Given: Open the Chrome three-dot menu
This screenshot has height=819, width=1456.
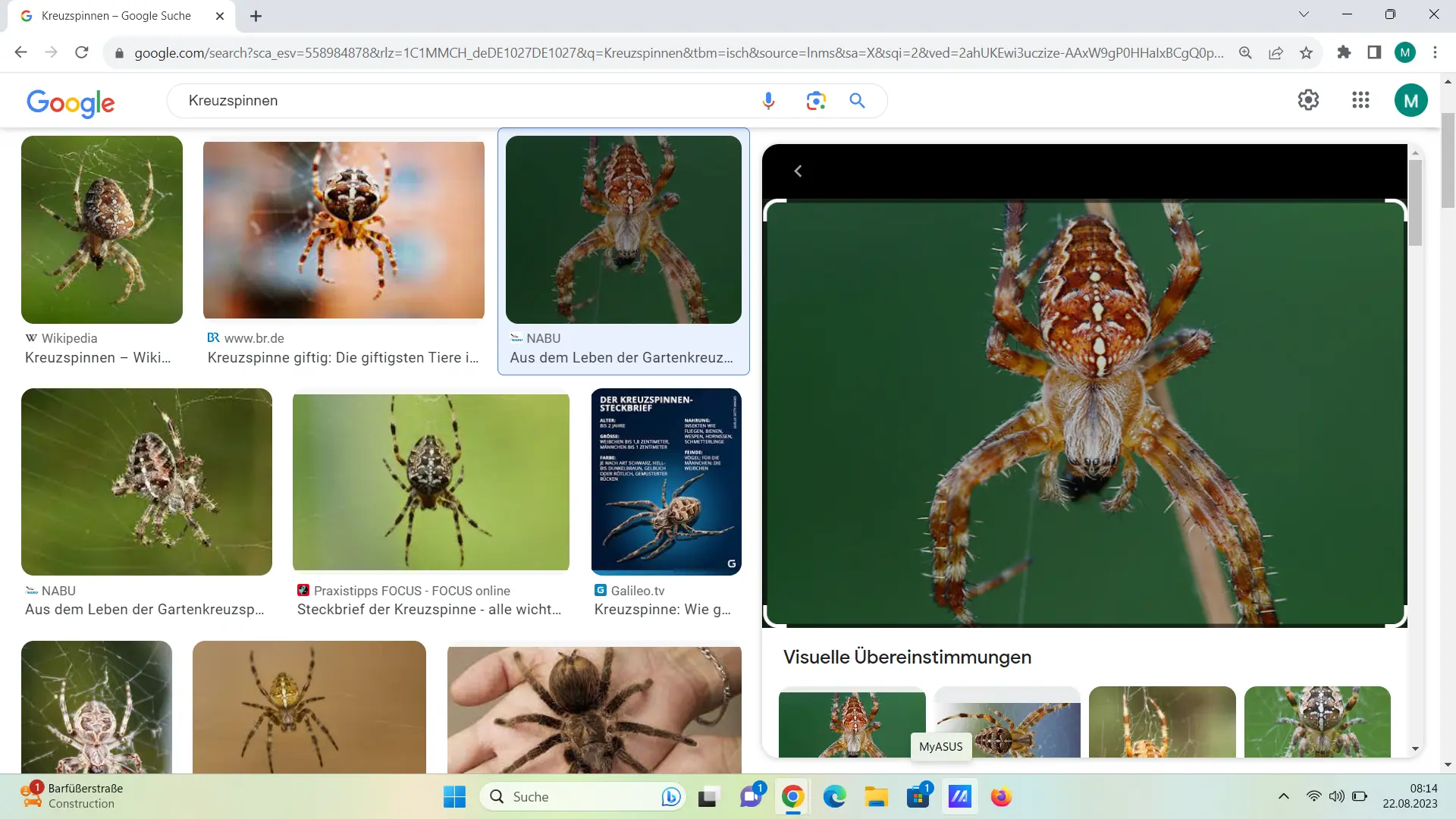Looking at the screenshot, I should coord(1435,52).
